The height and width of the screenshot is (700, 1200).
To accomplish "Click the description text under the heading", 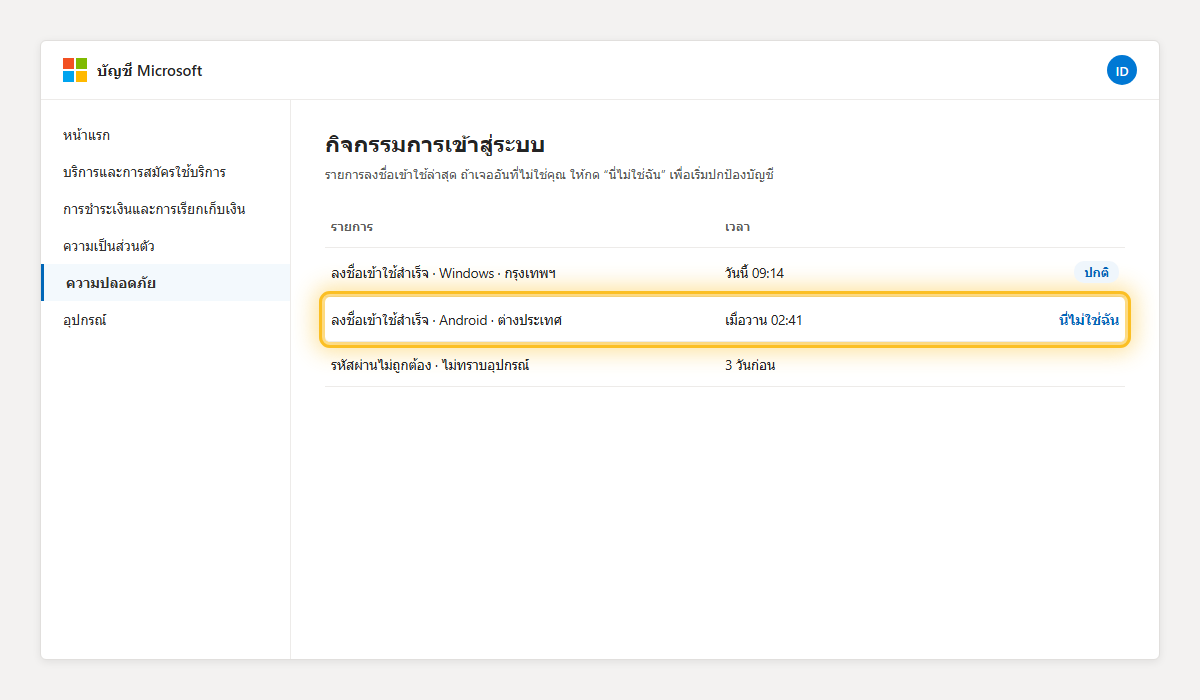I will (x=550, y=175).
